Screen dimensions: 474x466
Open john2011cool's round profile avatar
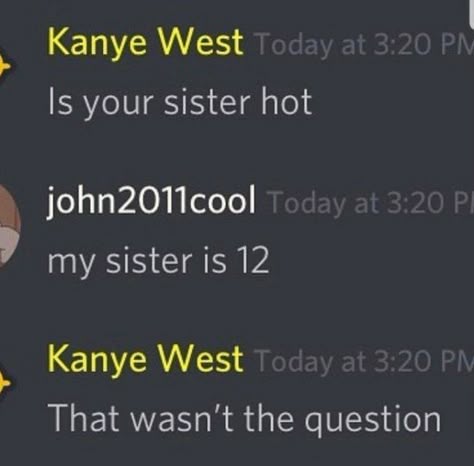click(10, 226)
